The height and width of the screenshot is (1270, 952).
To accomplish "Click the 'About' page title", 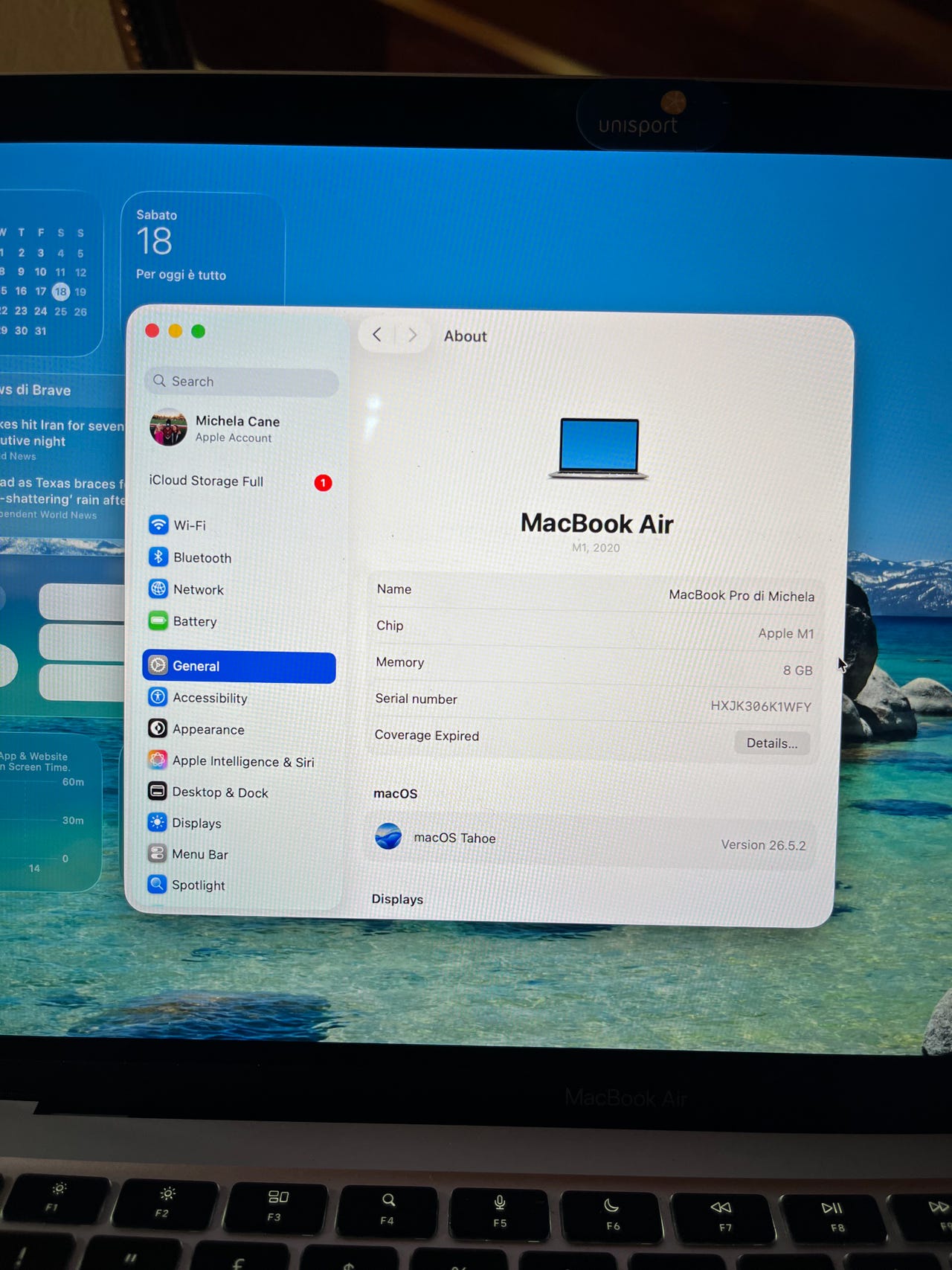I will (466, 336).
